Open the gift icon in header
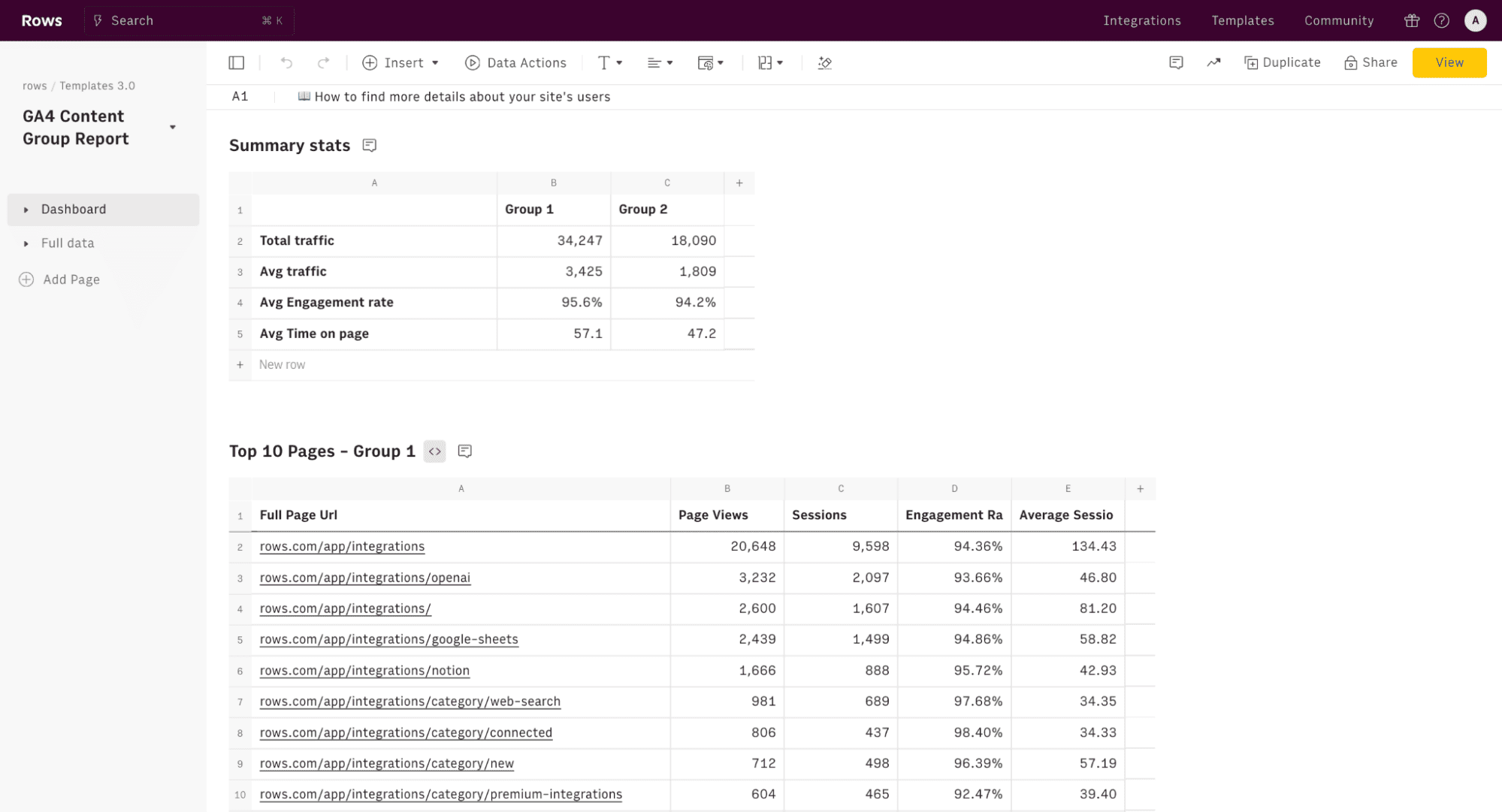The width and height of the screenshot is (1502, 812). [x=1412, y=21]
